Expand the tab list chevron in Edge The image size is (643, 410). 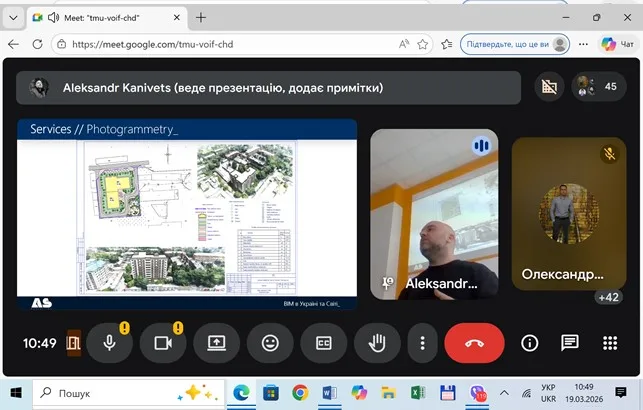[x=14, y=17]
